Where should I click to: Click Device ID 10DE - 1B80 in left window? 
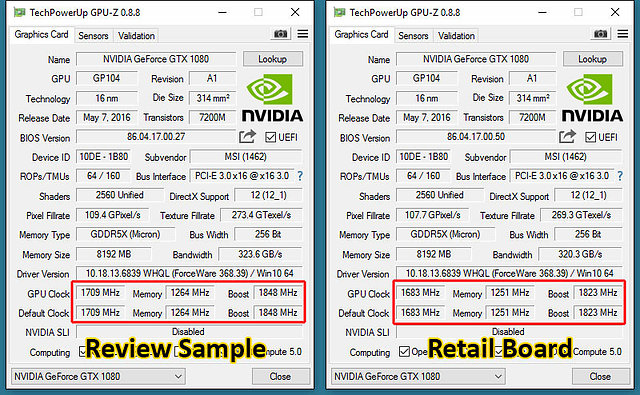tap(104, 157)
